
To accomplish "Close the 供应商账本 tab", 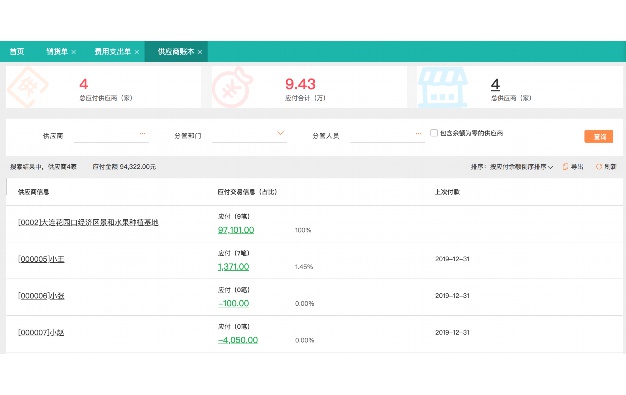I will 200,52.
